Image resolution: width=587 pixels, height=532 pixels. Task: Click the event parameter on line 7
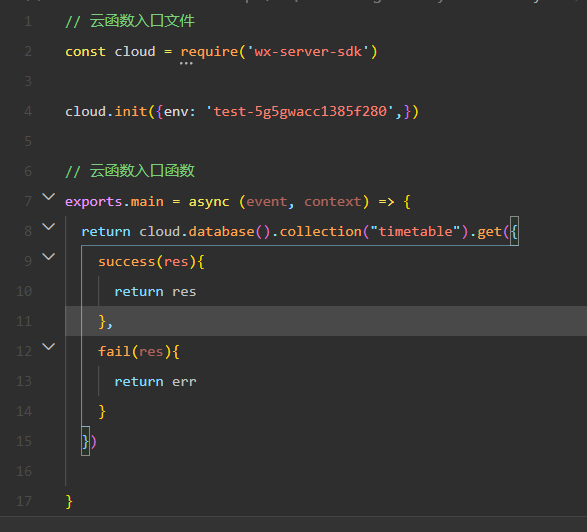pyautogui.click(x=267, y=202)
